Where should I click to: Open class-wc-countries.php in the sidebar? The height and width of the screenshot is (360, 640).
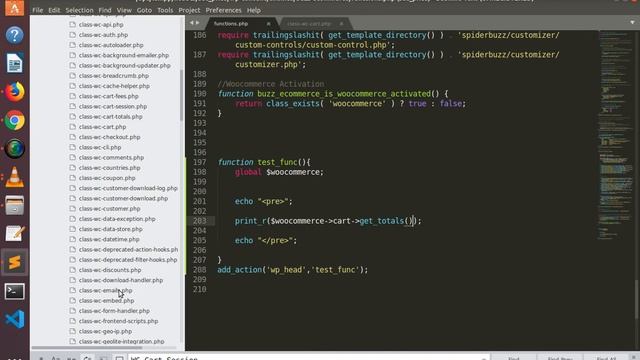109,168
